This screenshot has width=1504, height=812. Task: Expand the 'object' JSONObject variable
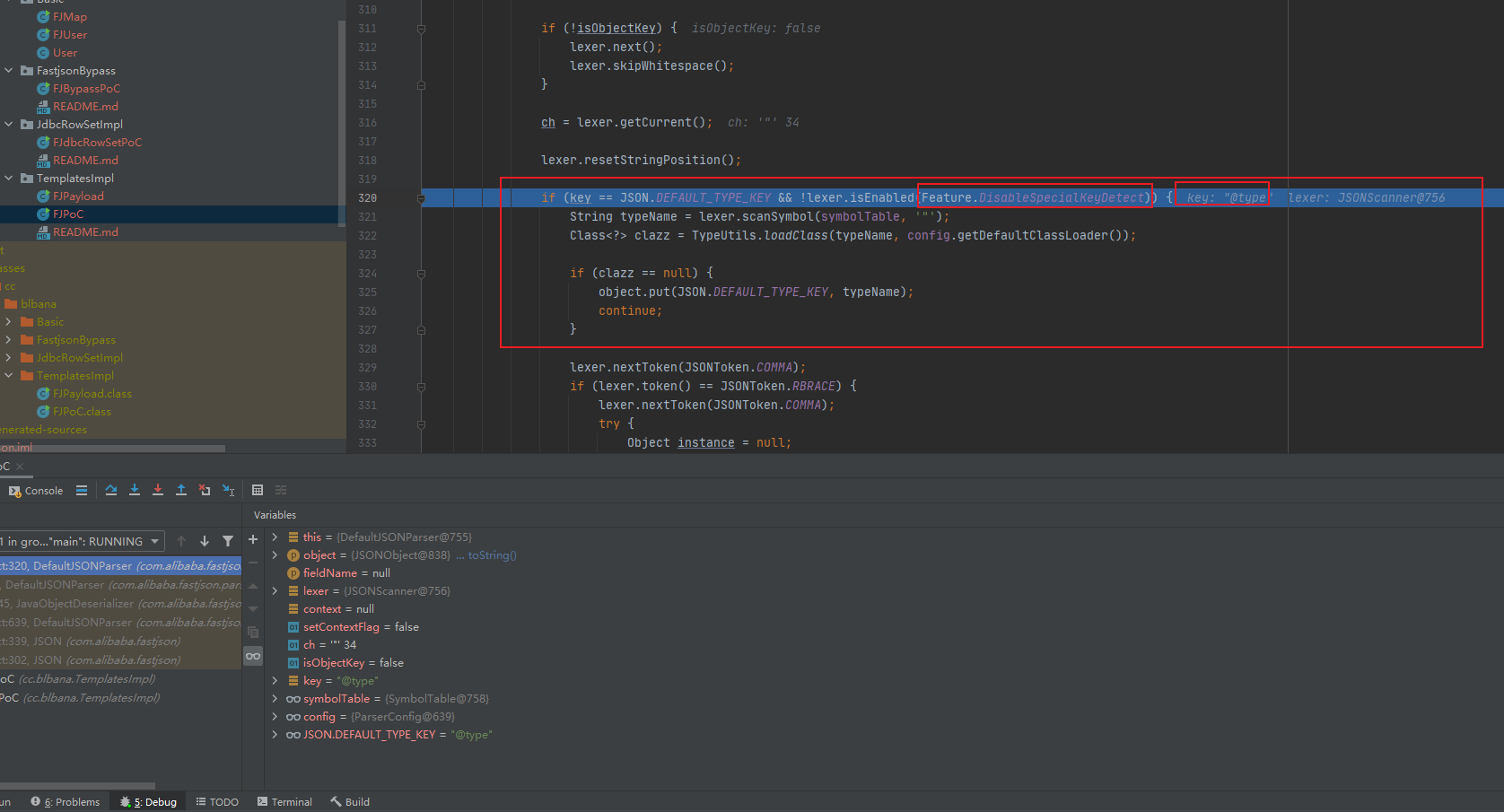click(x=275, y=555)
